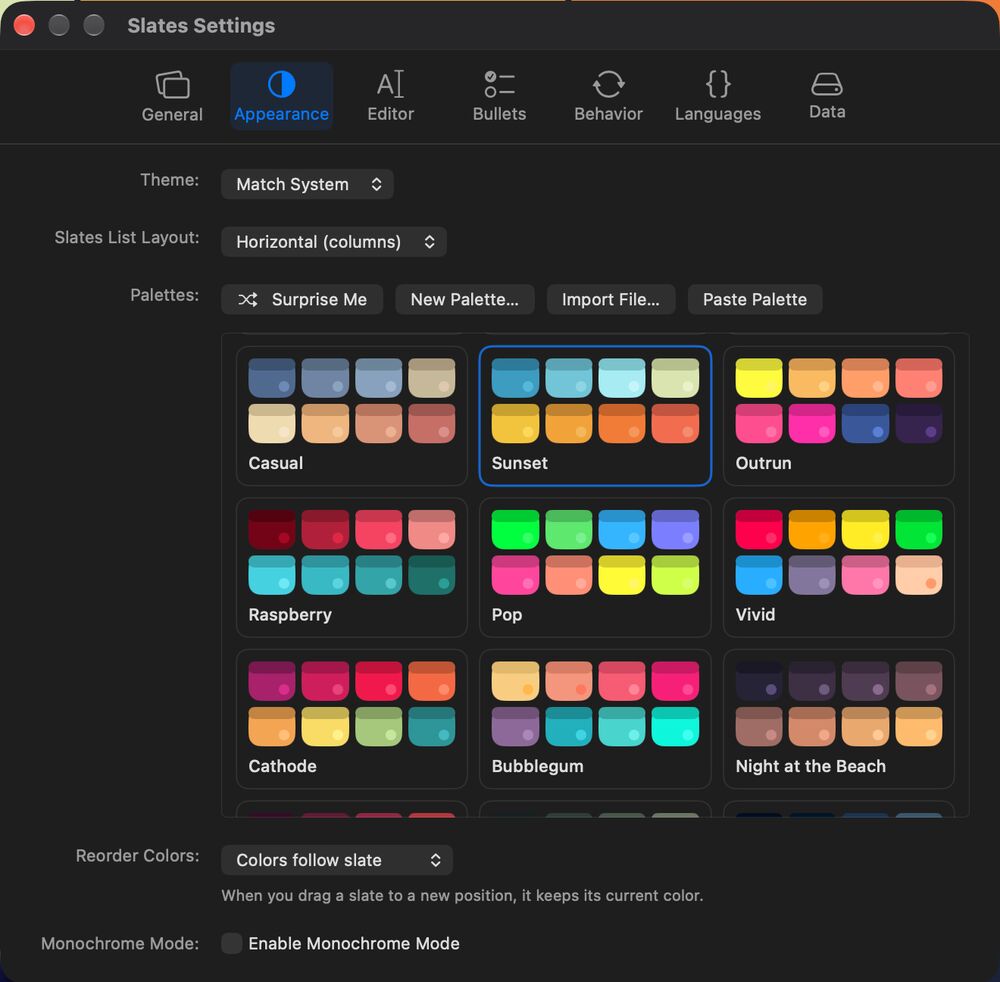Switch to the Languages tab label
The width and height of the screenshot is (1000, 982).
point(717,114)
